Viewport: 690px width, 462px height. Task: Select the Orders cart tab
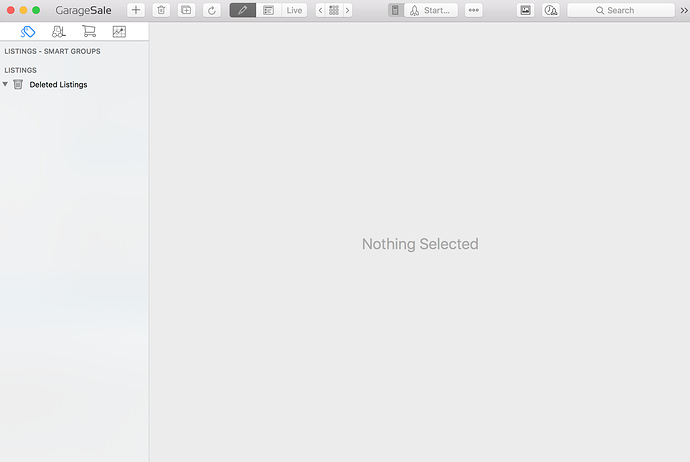(x=89, y=32)
